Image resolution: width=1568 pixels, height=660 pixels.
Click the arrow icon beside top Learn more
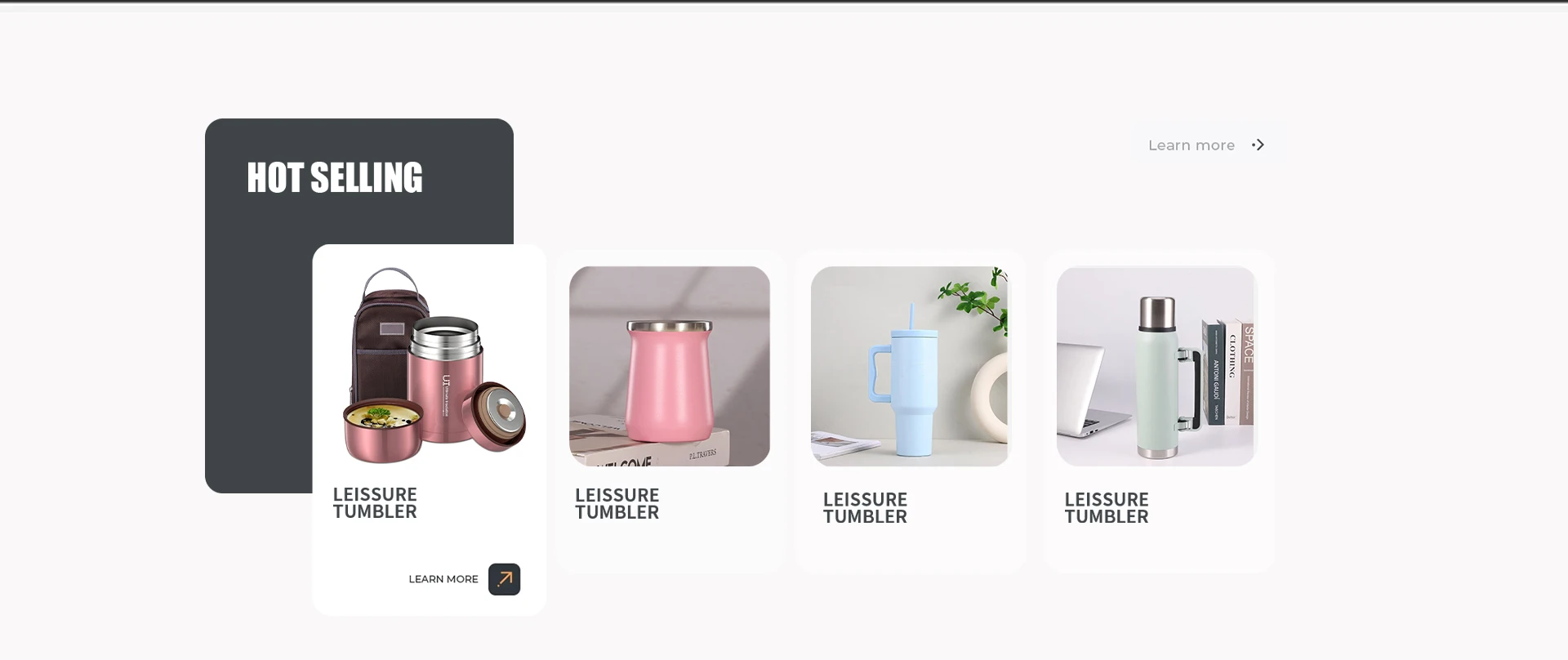(1258, 145)
